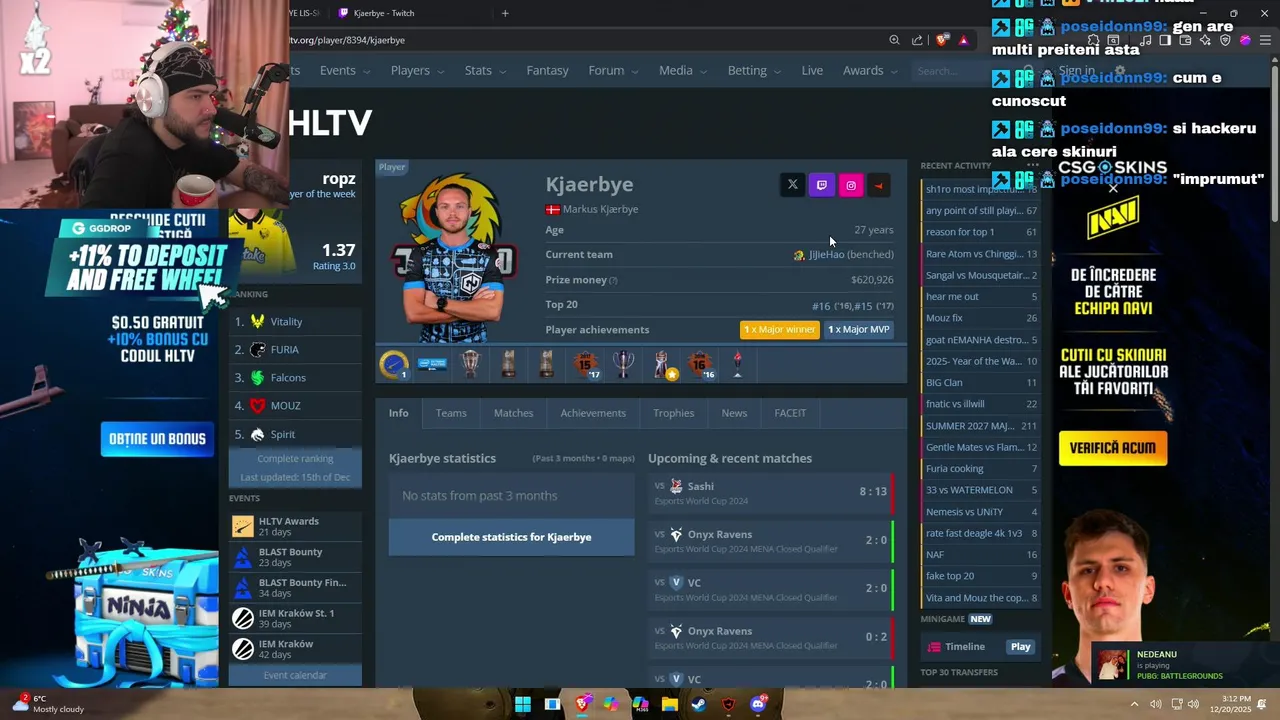Open 'SUMMER 2027 MAJ...' forum thread
Viewport: 1280px width, 720px height.
pos(981,426)
